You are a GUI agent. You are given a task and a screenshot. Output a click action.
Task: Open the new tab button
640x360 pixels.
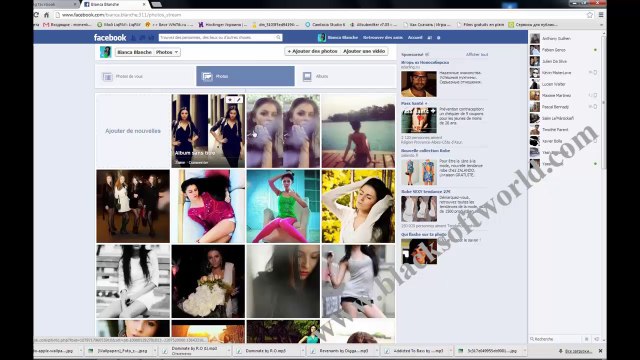pos(156,4)
